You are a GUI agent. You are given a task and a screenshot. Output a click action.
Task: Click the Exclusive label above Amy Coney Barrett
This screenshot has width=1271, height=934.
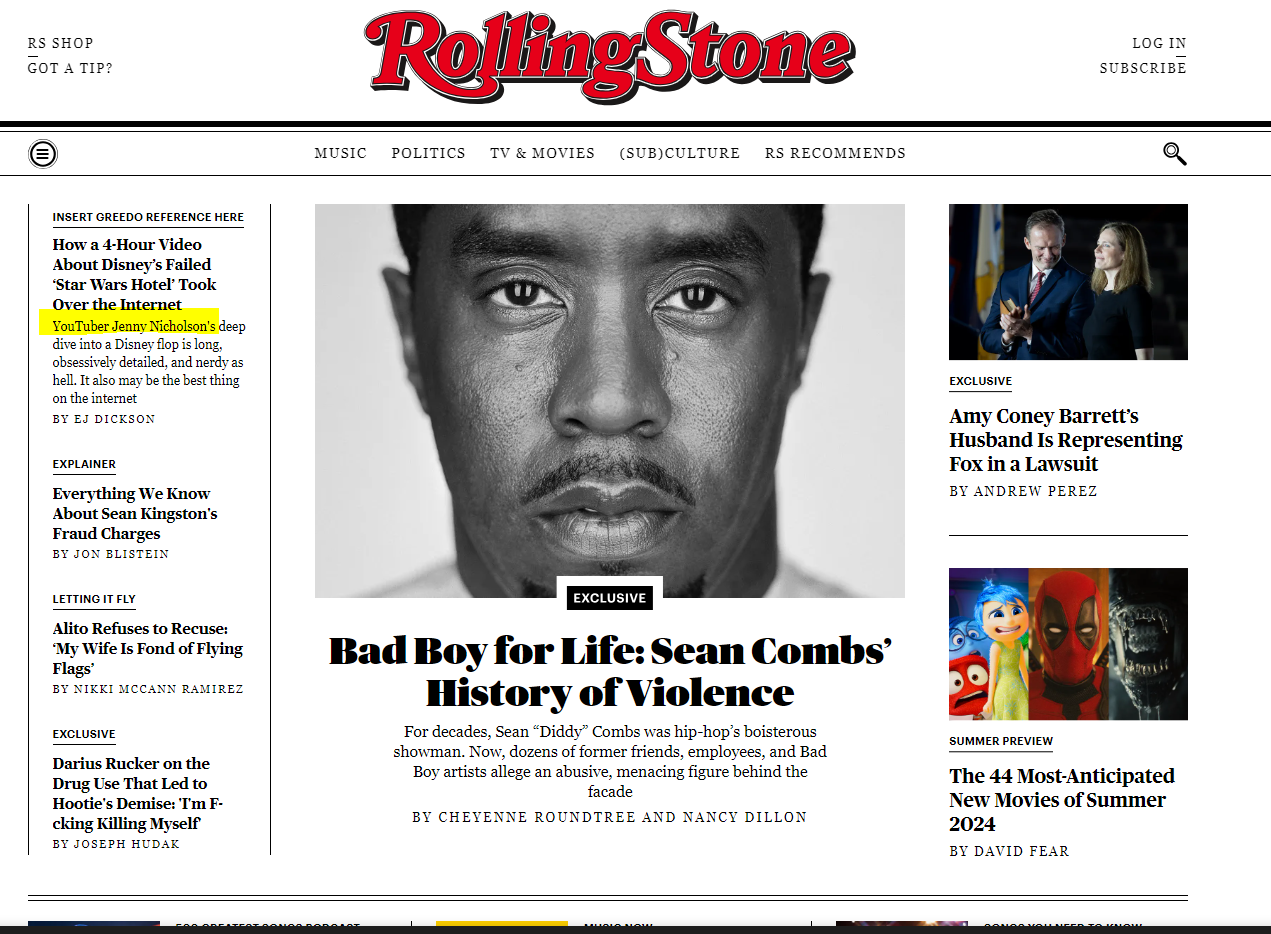pyautogui.click(x=981, y=381)
